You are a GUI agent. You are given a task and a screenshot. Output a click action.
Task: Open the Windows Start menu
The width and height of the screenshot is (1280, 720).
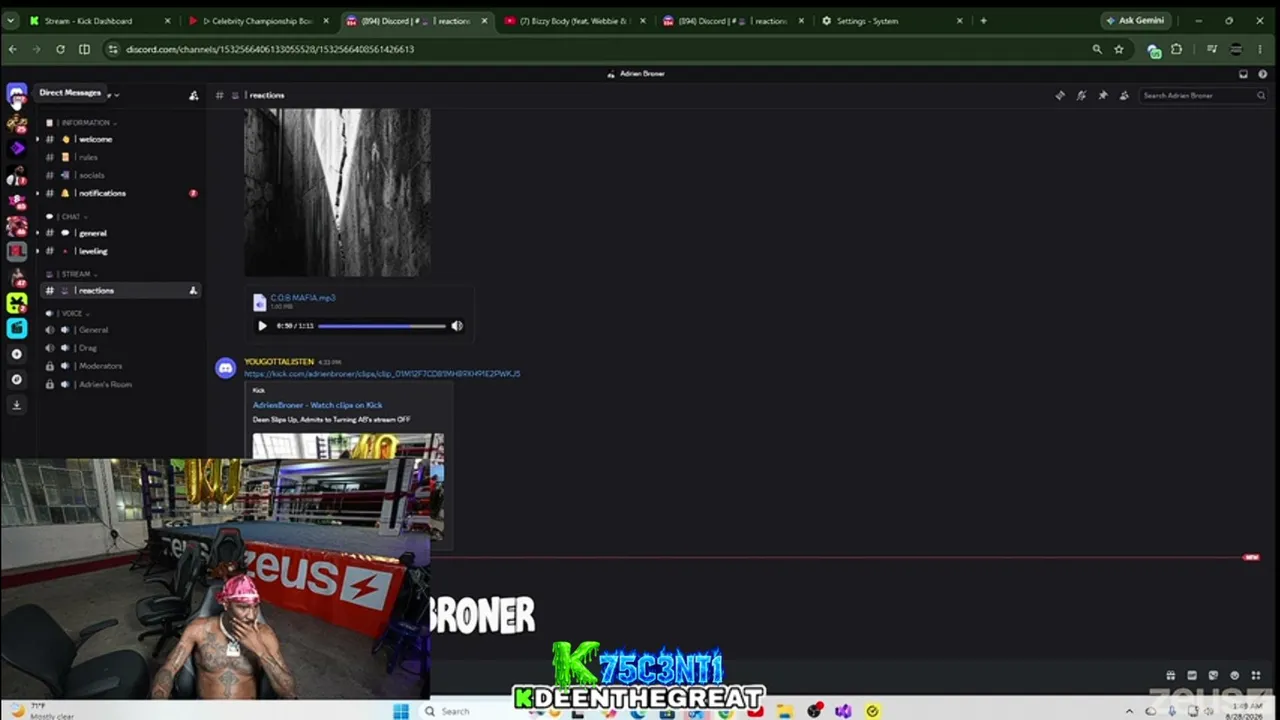[x=401, y=711]
